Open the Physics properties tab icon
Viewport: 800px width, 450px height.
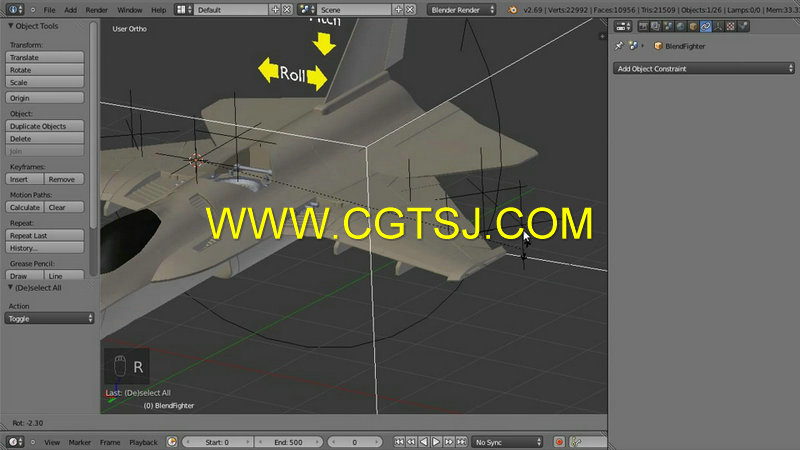743,26
